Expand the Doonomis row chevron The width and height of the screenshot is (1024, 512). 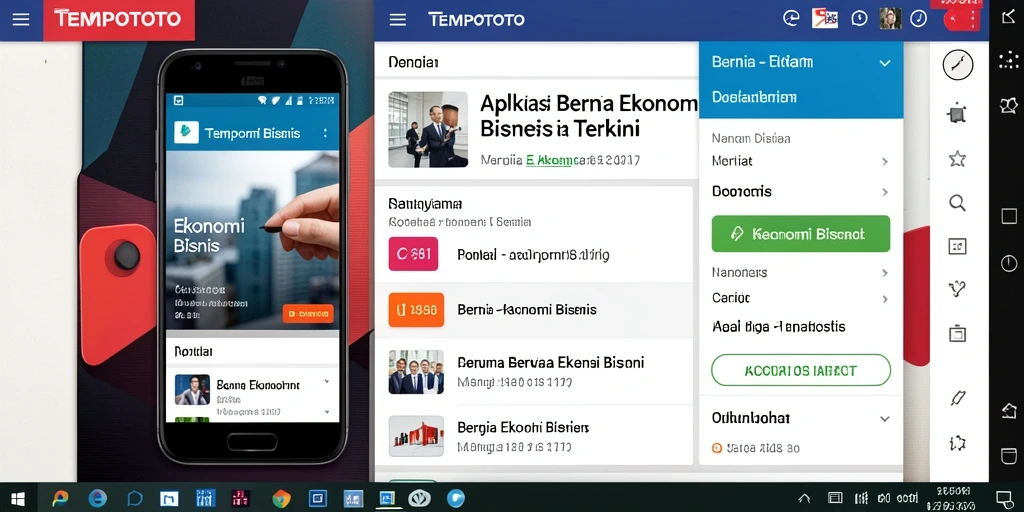[885, 192]
